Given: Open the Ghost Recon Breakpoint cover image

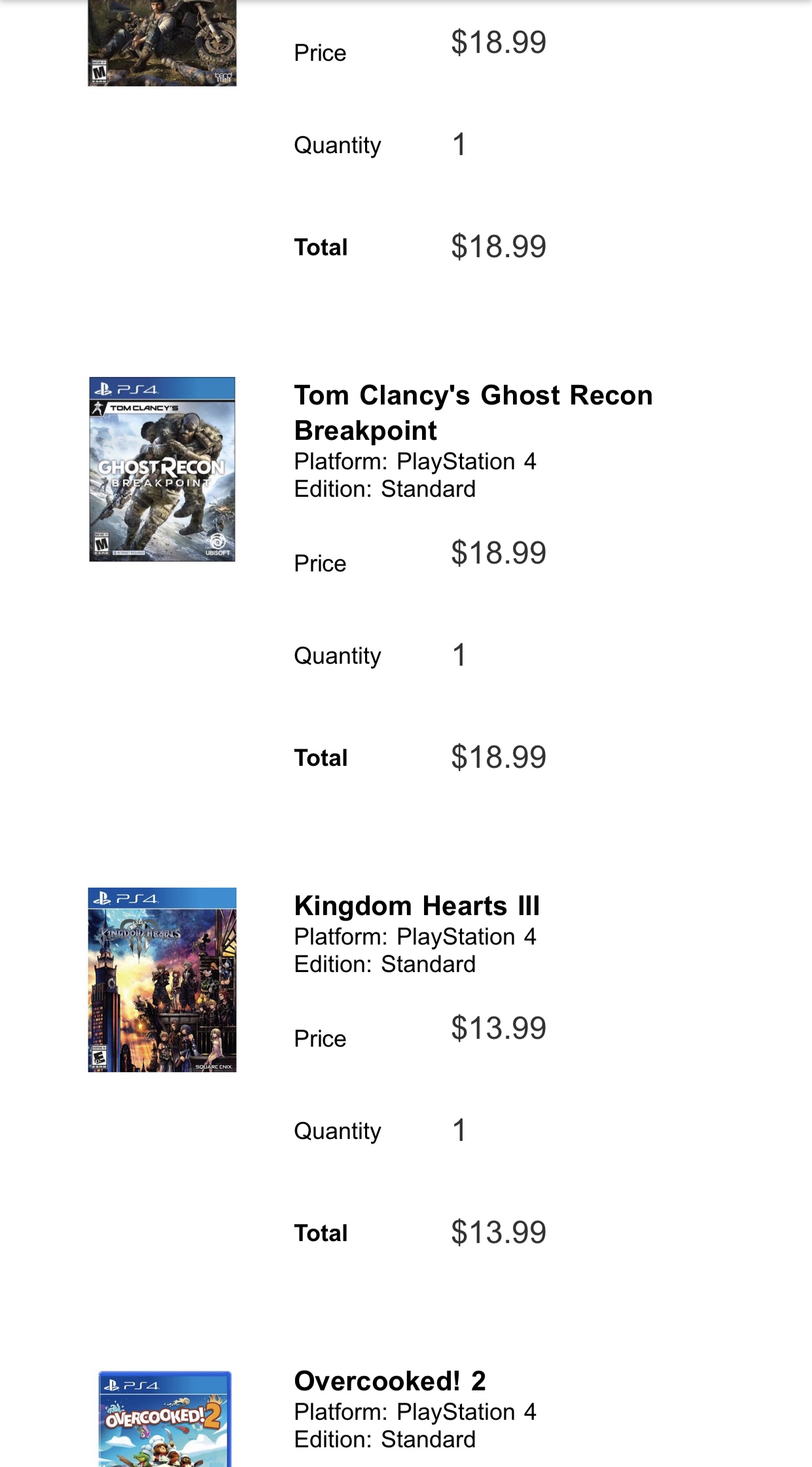Looking at the screenshot, I should point(162,469).
